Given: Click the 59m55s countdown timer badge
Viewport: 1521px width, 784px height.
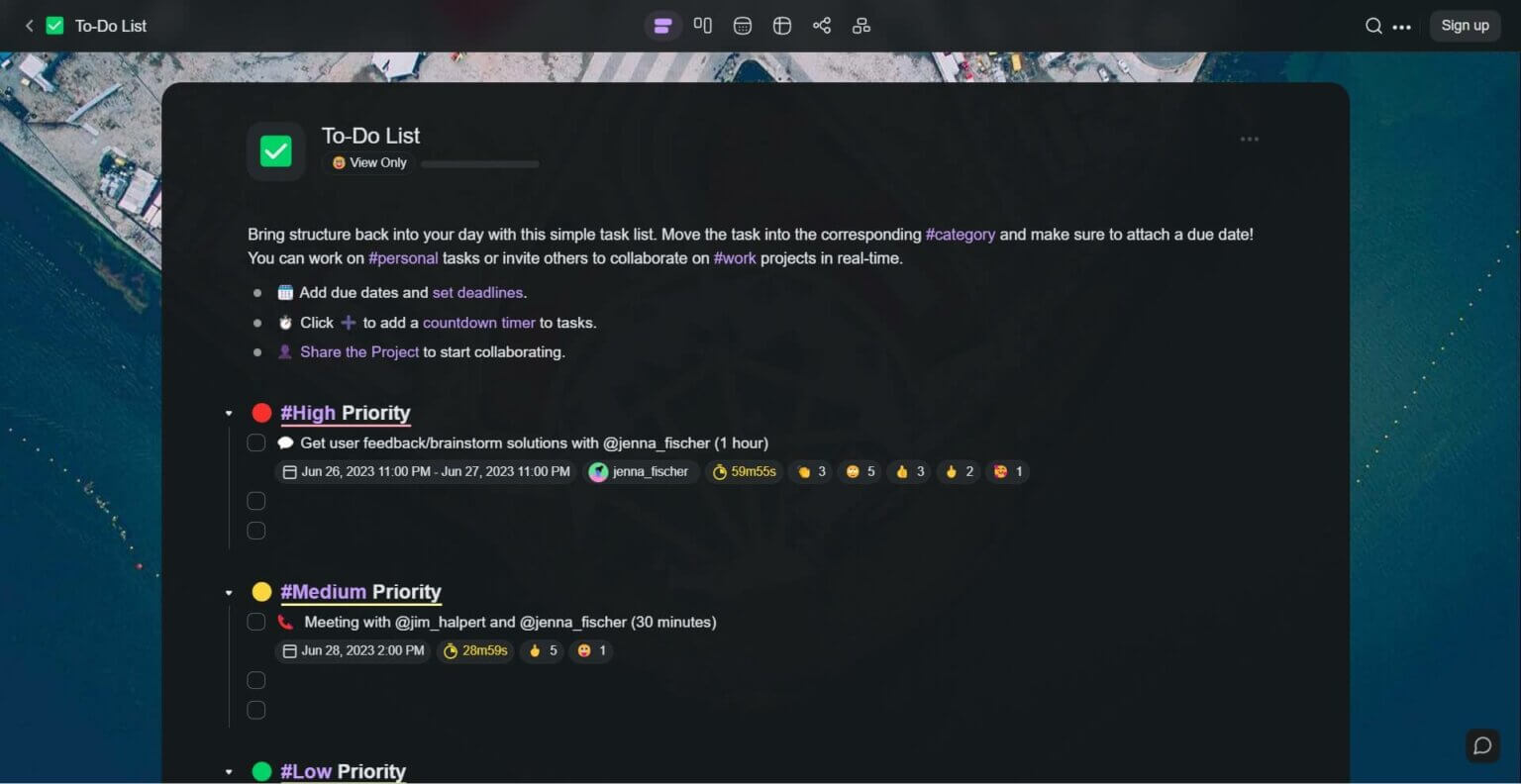Looking at the screenshot, I should click(x=745, y=472).
